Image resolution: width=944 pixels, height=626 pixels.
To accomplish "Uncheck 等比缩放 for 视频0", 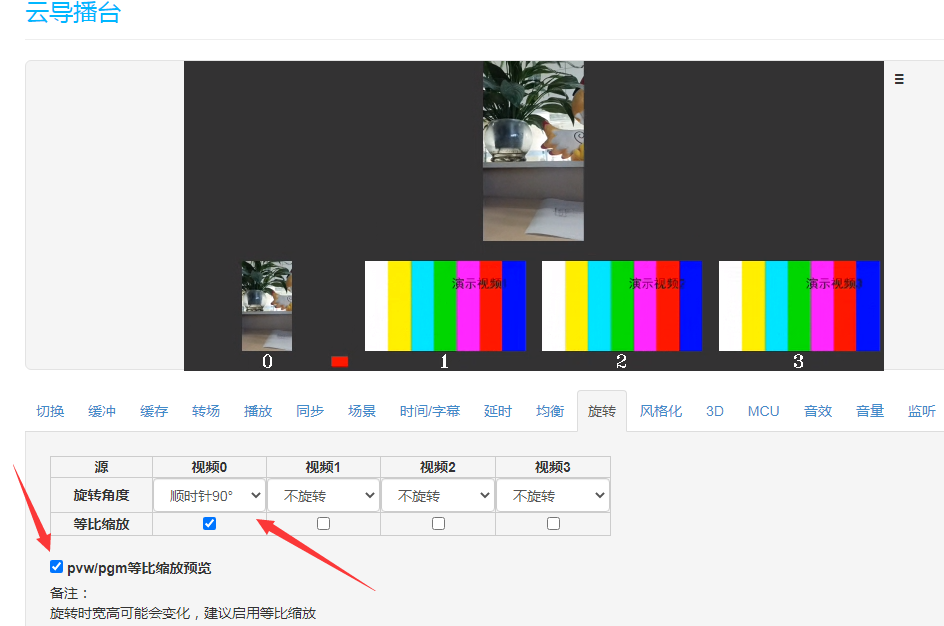I will 210,524.
